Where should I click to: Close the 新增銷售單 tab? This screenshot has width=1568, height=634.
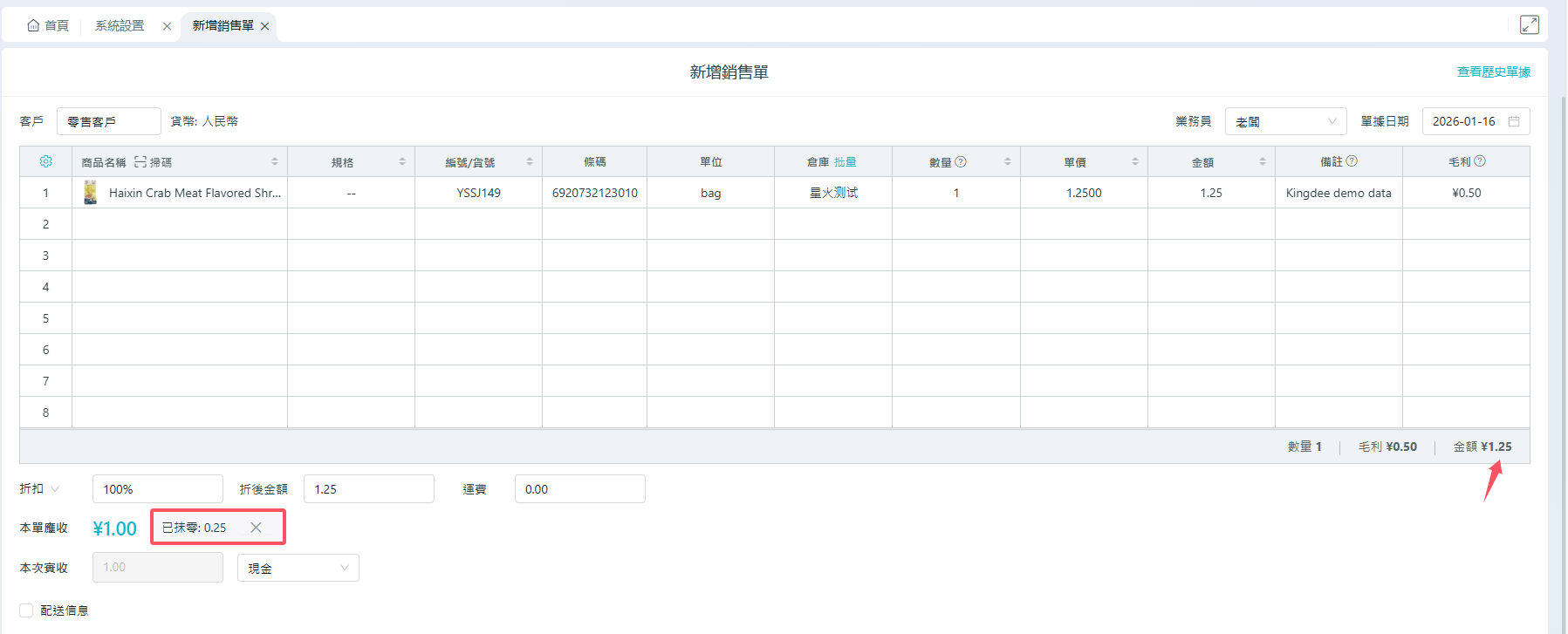(x=264, y=26)
